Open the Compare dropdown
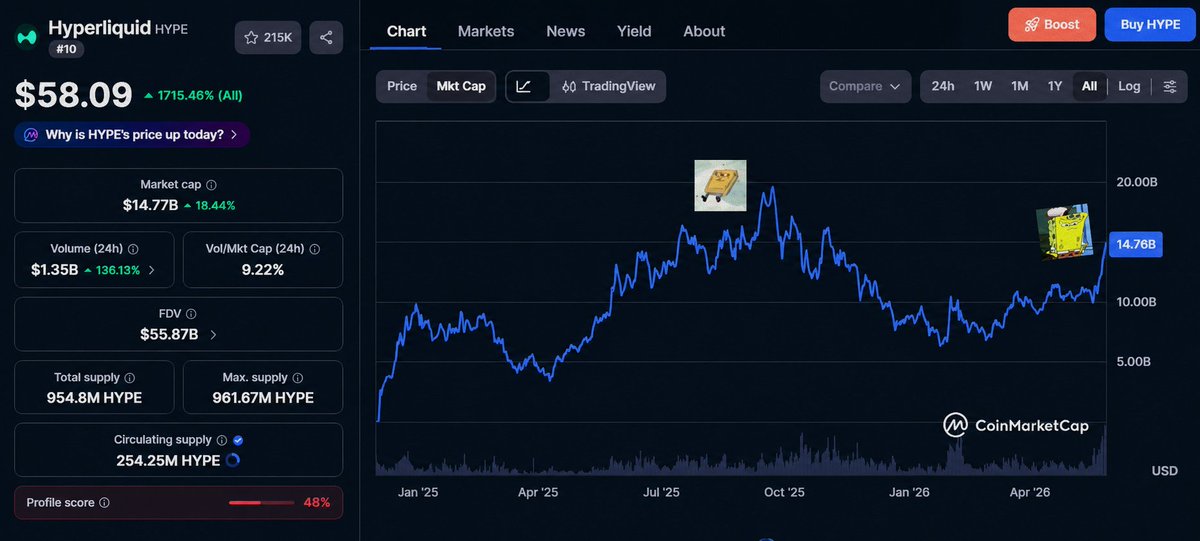Viewport: 1200px width, 541px height. click(x=866, y=86)
